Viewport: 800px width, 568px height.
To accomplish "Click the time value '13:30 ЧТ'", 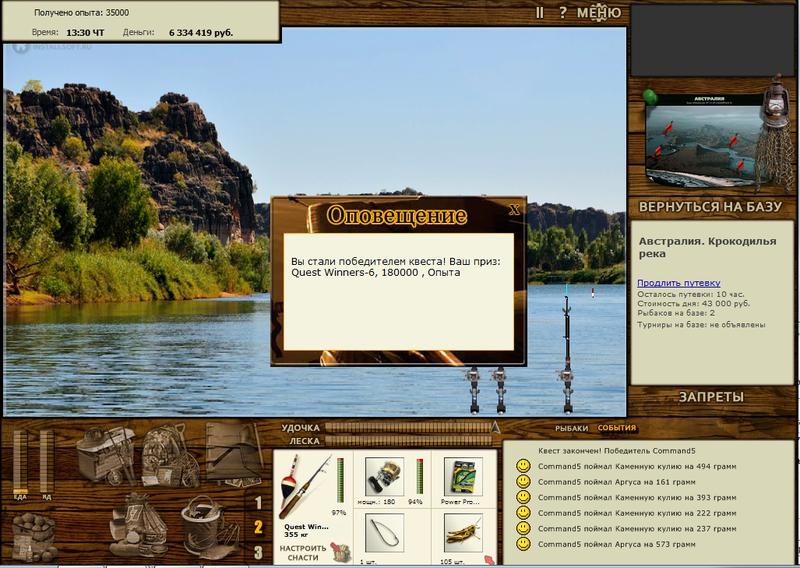I will (x=85, y=33).
